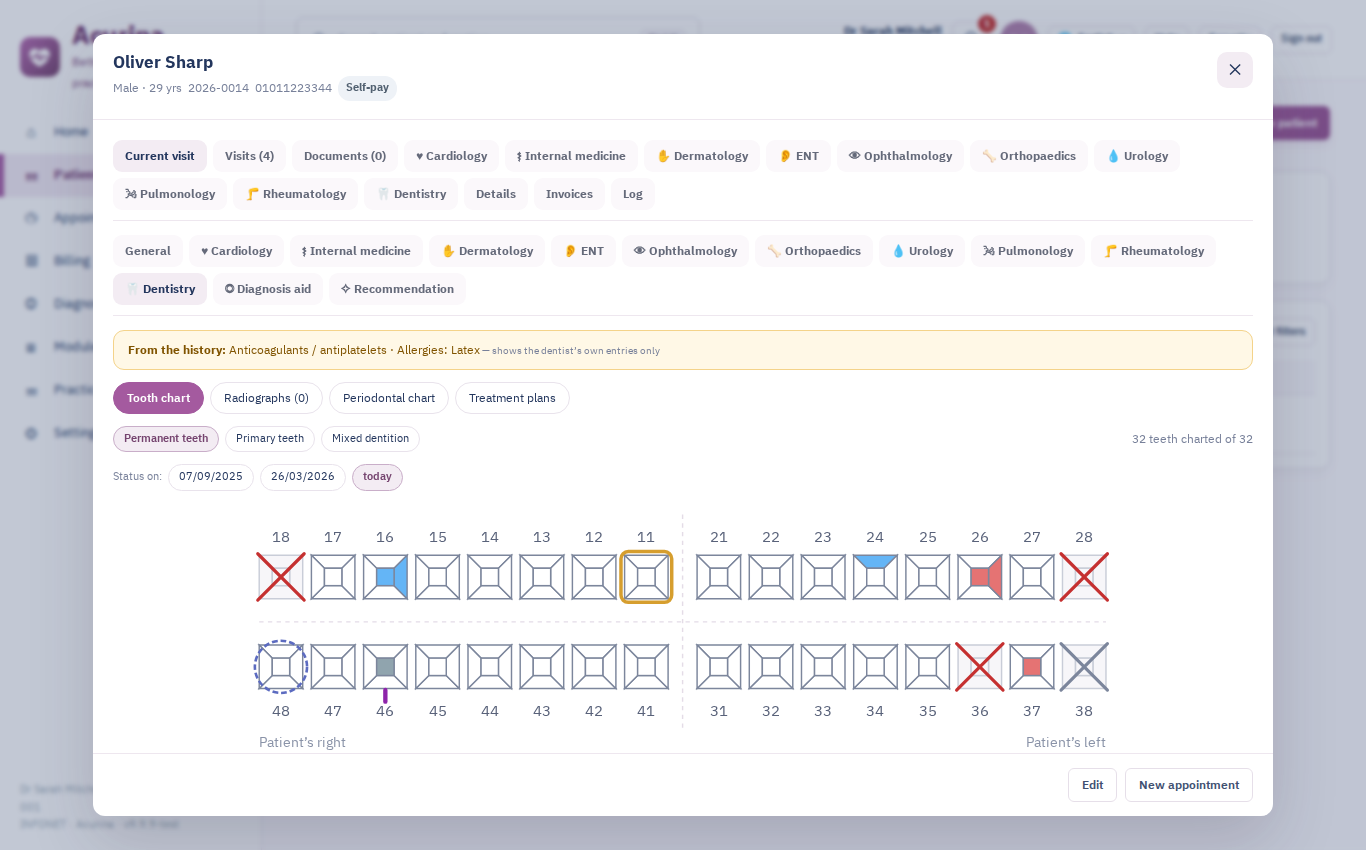Screen dimensions: 1366x850
Task: Click tooth 46 with the grey centre
Action: (x=385, y=667)
